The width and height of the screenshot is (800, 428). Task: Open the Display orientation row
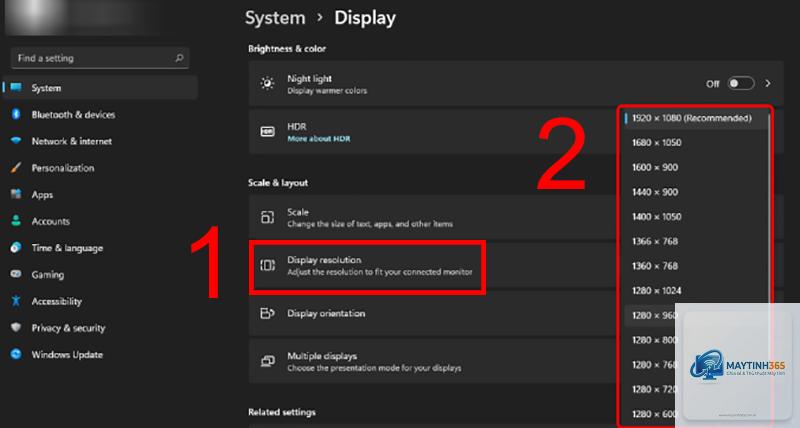click(433, 313)
